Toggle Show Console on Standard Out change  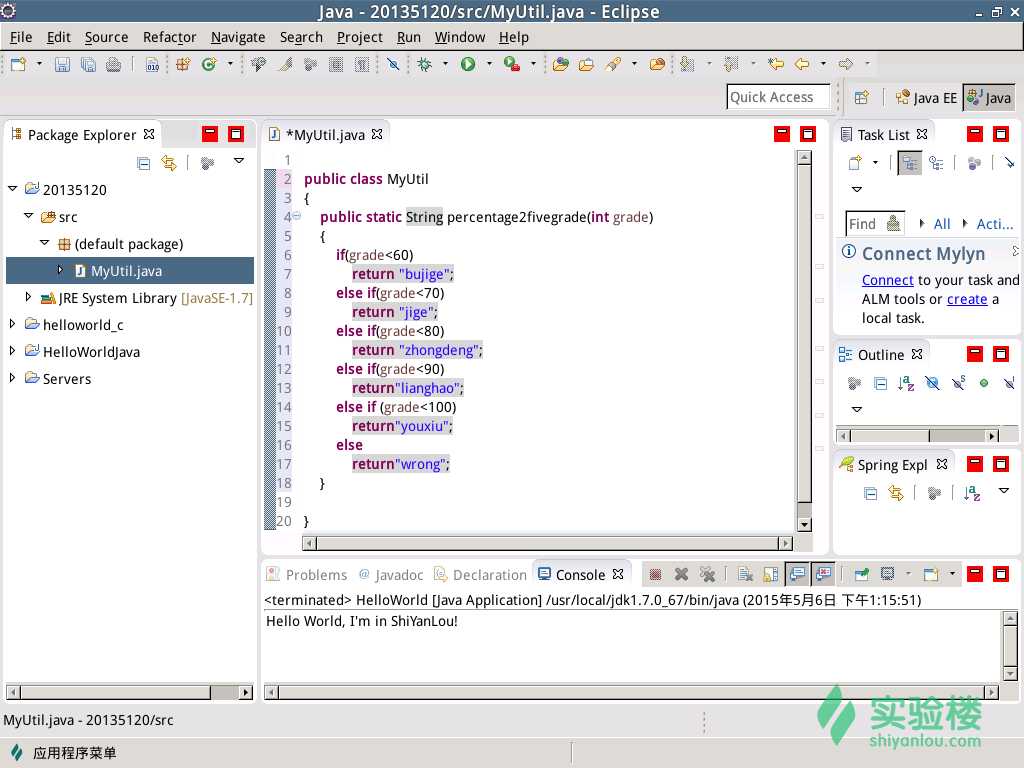[797, 574]
